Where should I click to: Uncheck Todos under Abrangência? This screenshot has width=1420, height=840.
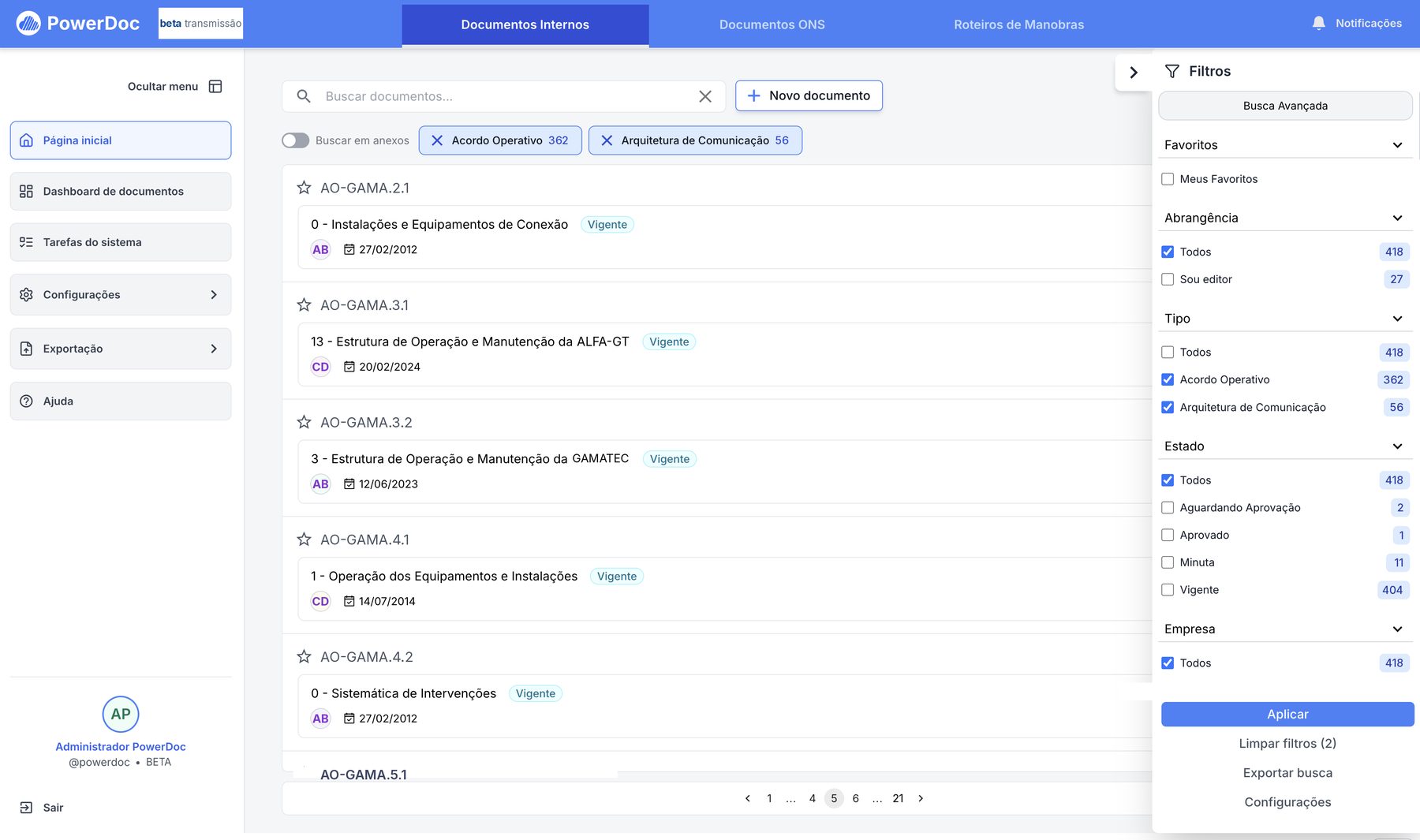coord(1168,252)
